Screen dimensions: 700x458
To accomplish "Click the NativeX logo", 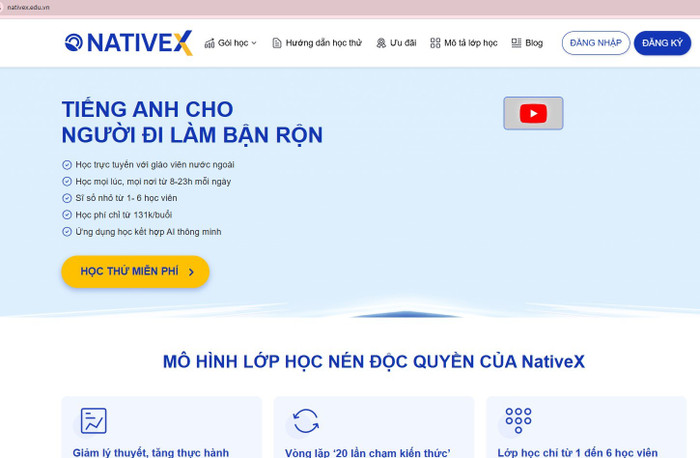I will point(129,43).
